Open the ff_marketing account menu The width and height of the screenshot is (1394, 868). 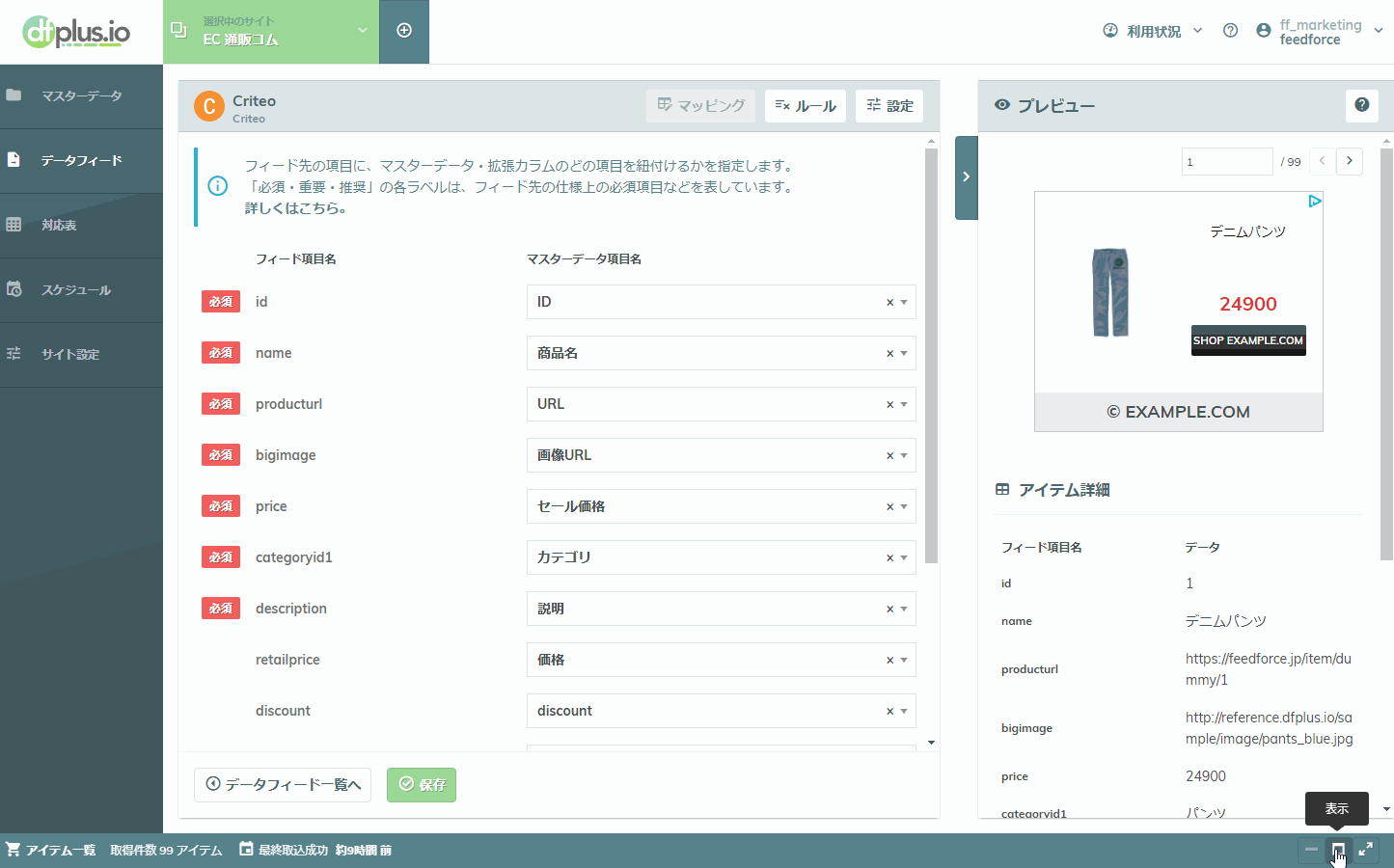pyautogui.click(x=1320, y=32)
